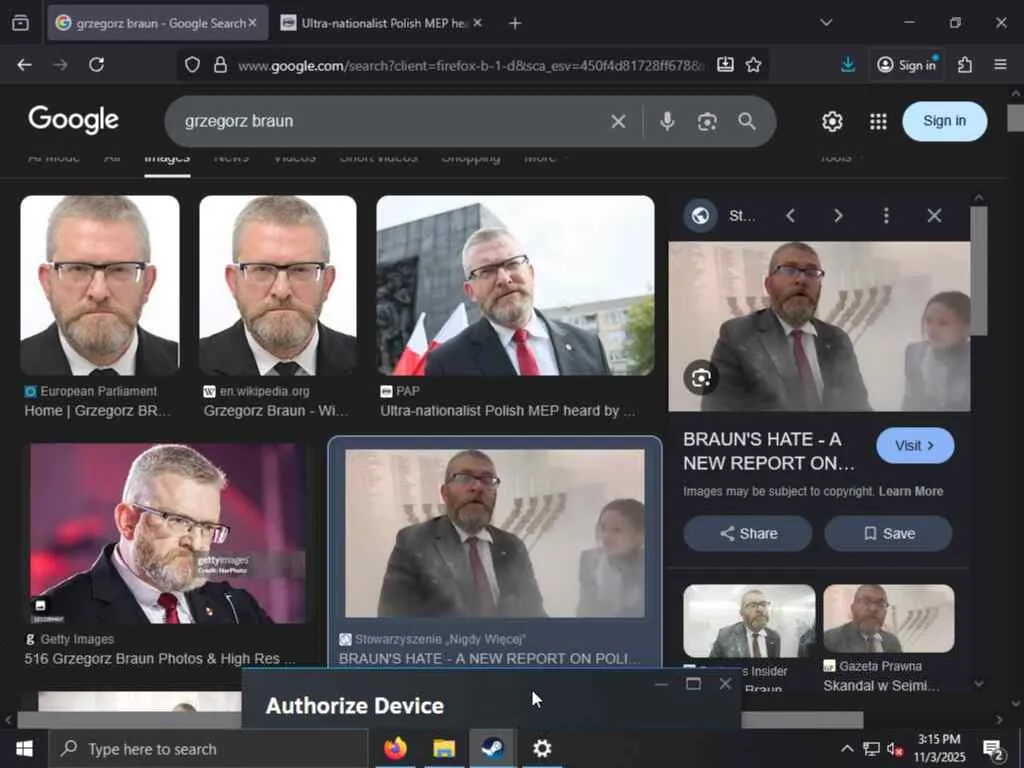
Task: Visit the BRAUN'S HATE source page
Action: [x=915, y=445]
